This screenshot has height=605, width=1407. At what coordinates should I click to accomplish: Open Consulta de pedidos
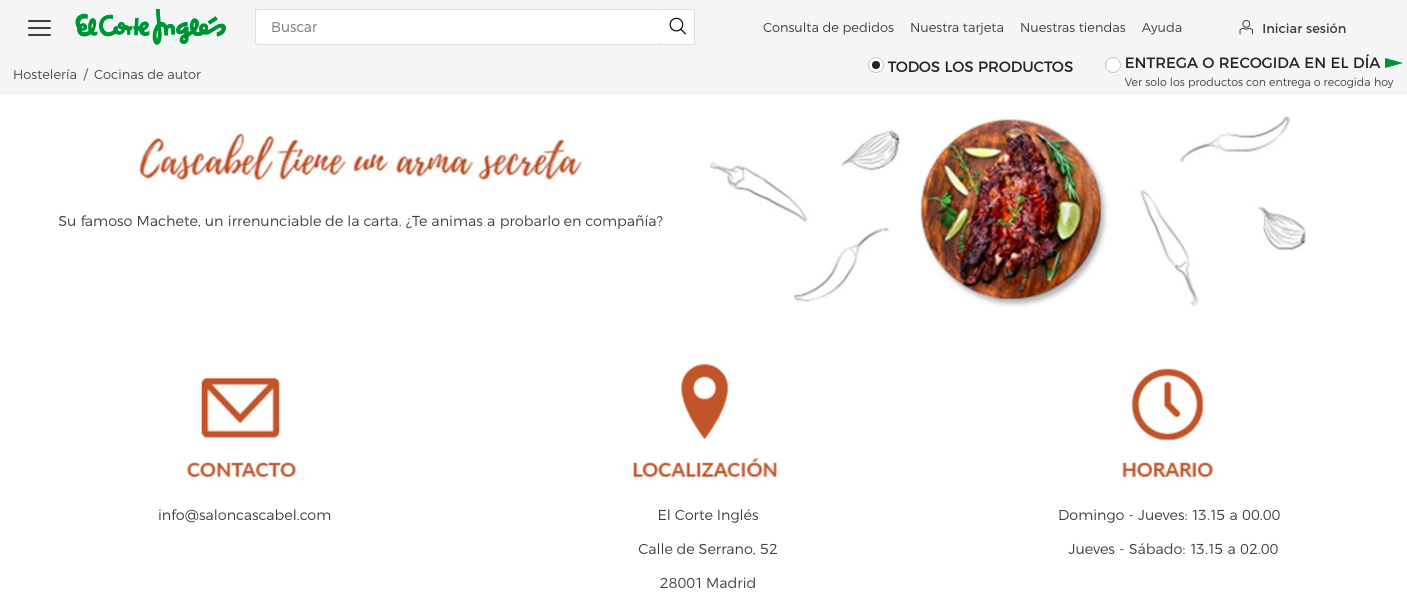pyautogui.click(x=828, y=28)
